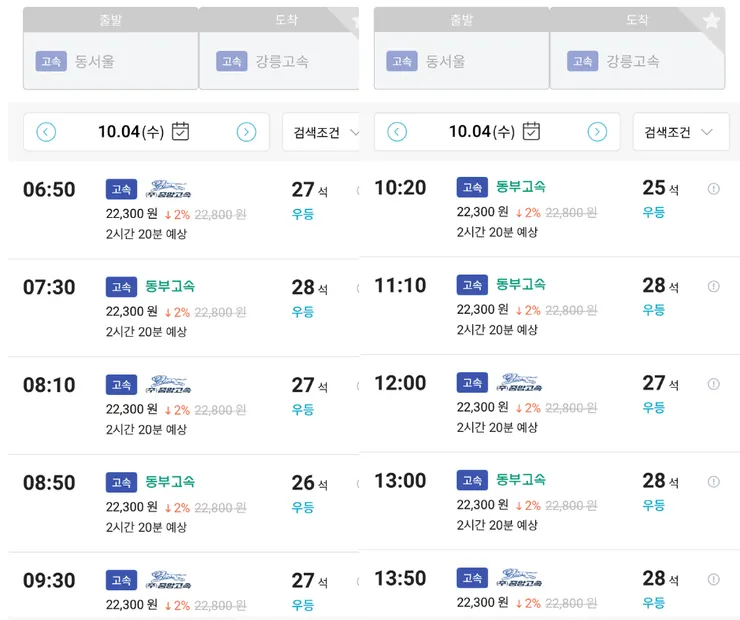The image size is (740, 620).
Task: Go to next day in left panel
Action: pyautogui.click(x=246, y=132)
